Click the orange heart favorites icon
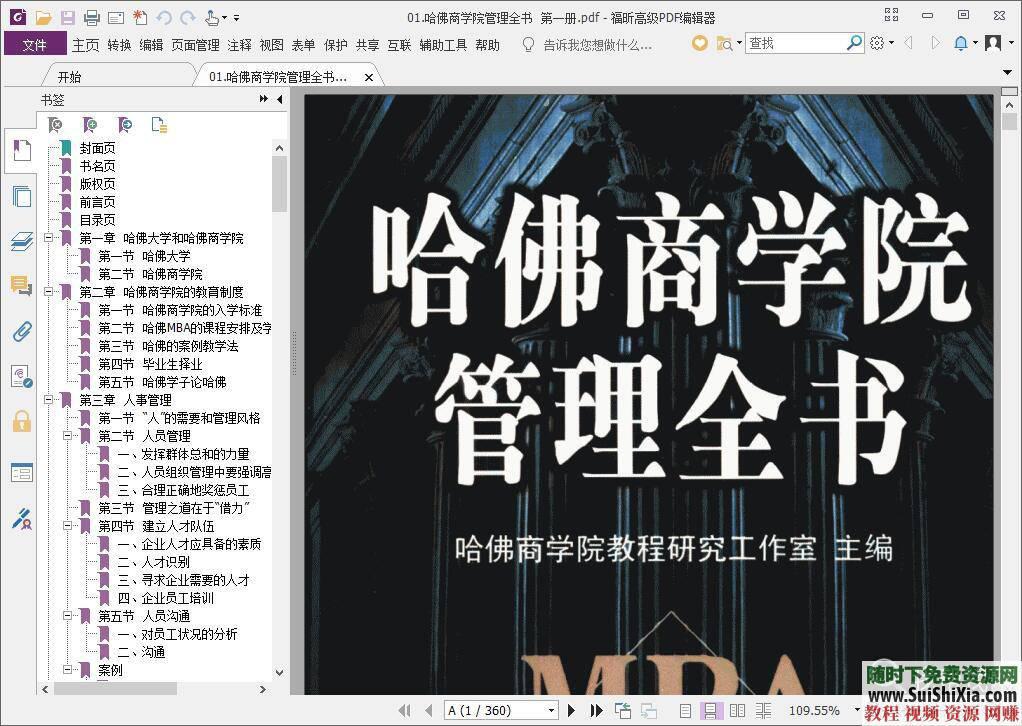 [x=699, y=44]
